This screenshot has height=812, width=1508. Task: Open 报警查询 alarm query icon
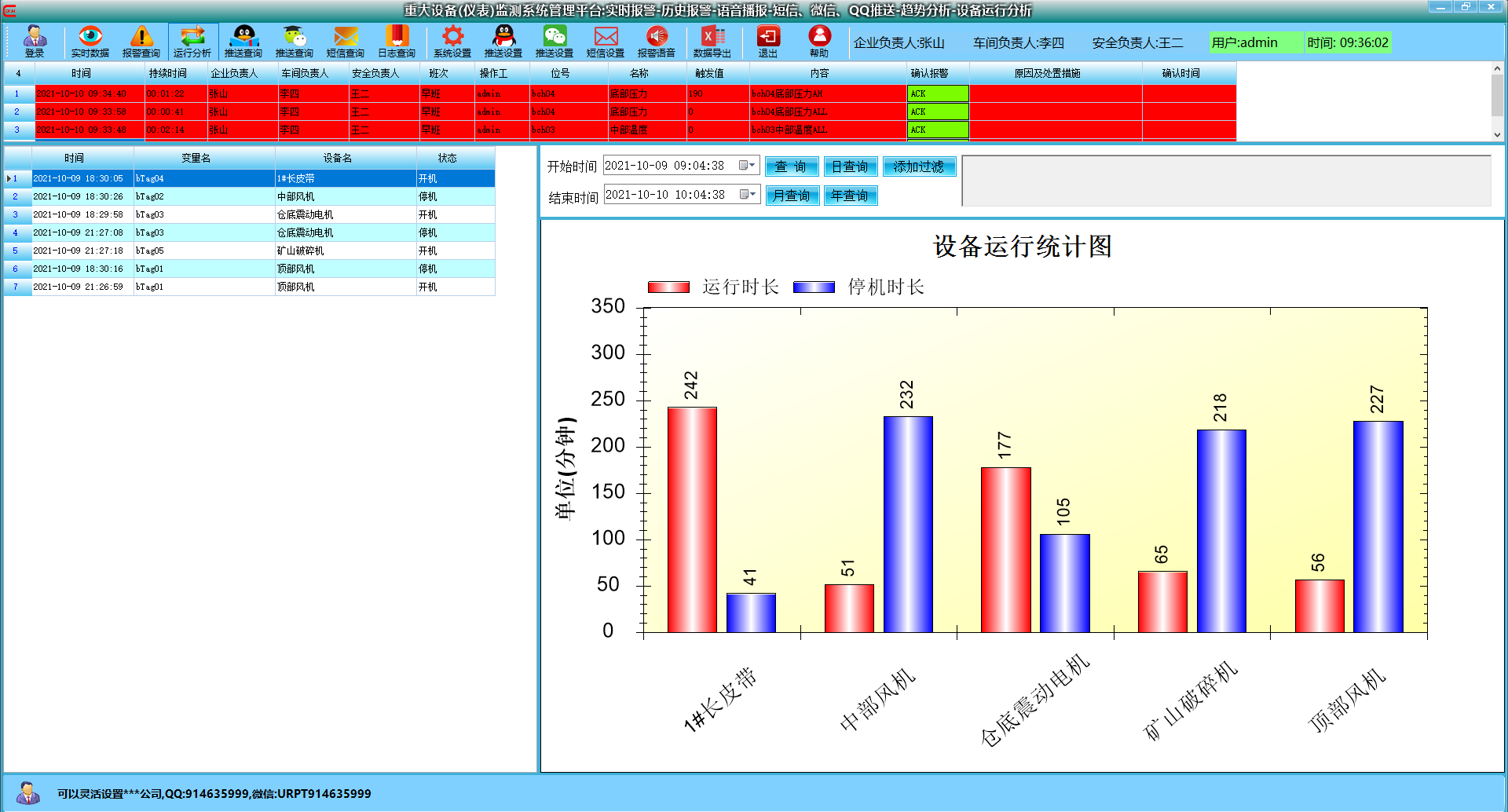[x=141, y=42]
